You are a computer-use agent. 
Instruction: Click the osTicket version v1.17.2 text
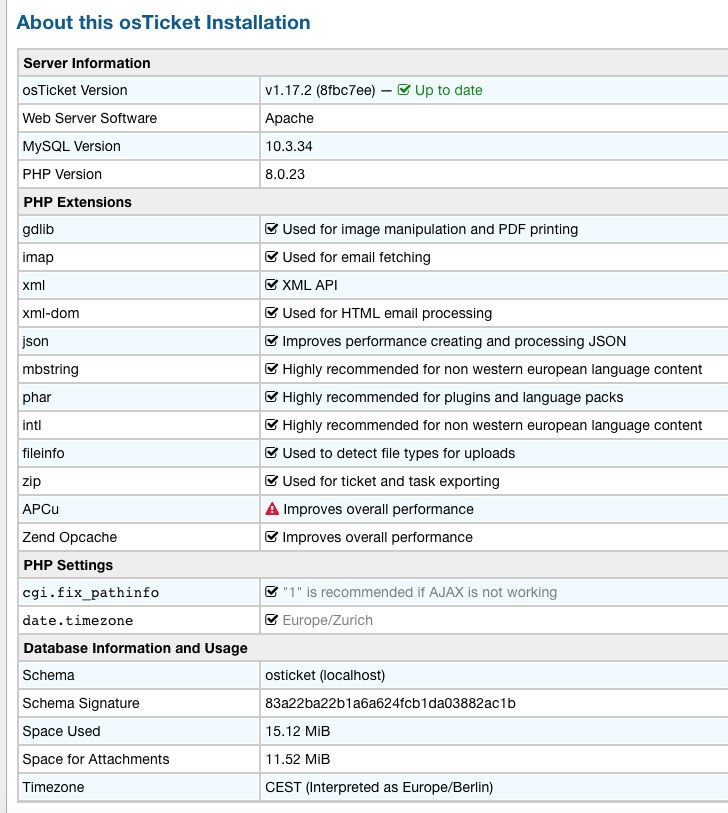320,90
